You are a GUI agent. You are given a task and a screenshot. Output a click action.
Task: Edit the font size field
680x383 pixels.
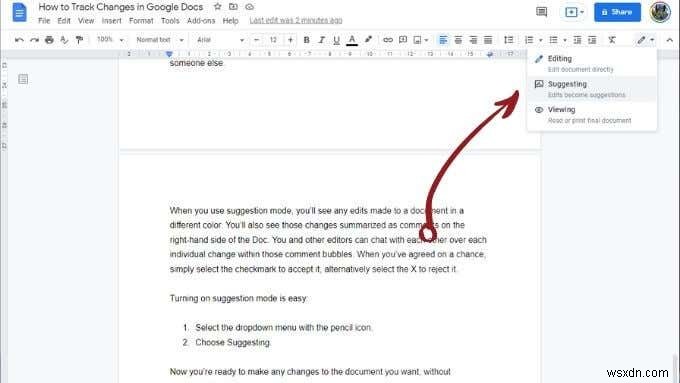(273, 40)
